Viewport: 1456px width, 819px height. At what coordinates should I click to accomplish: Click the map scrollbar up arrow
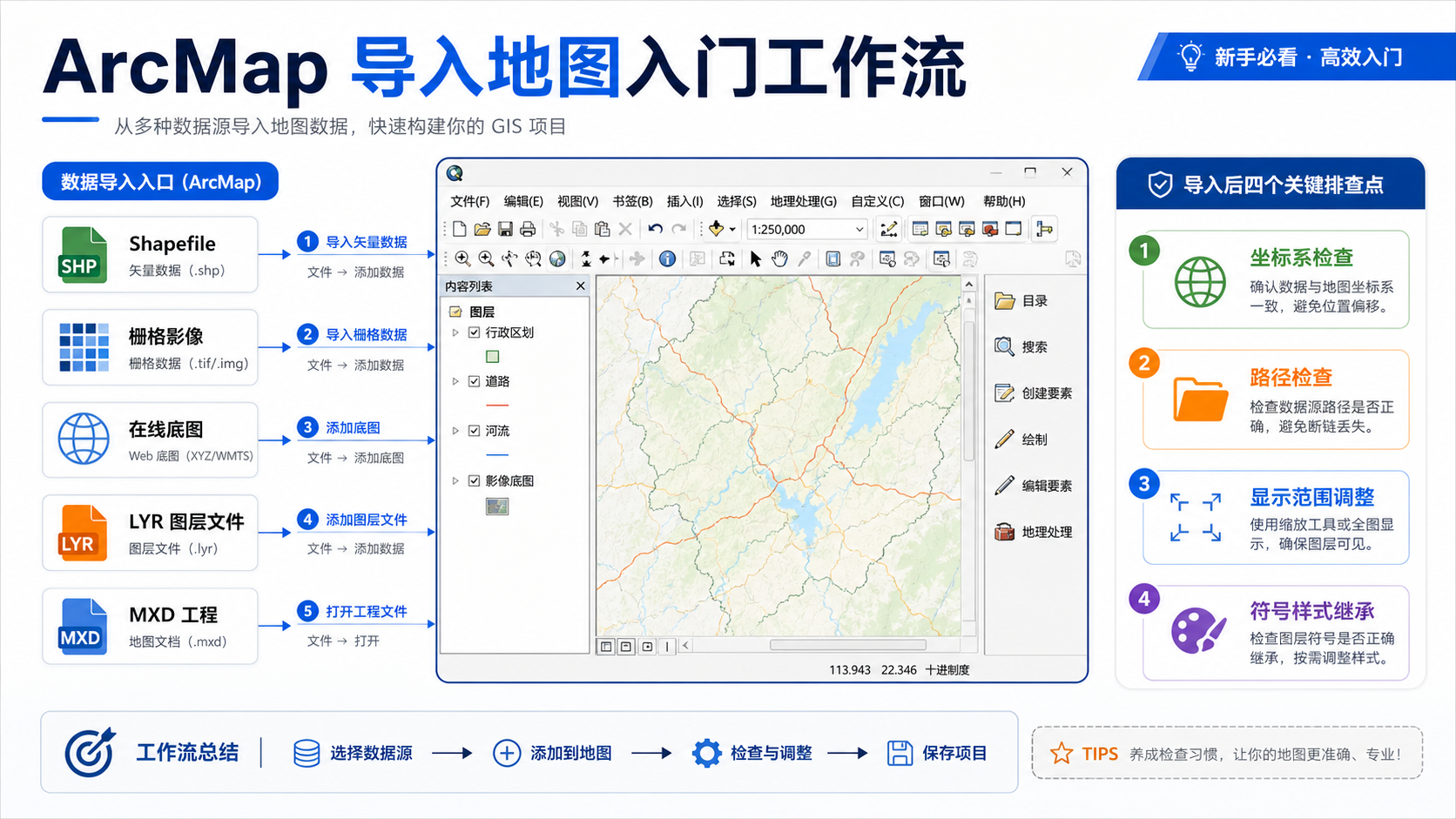968,285
